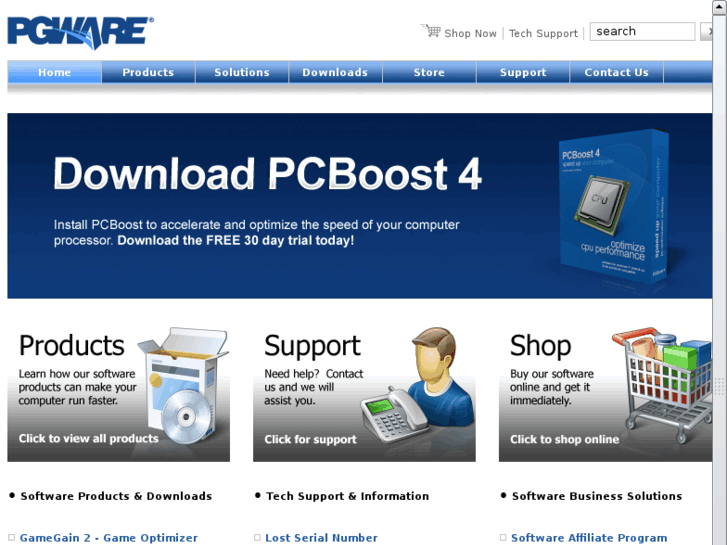
Task: Click 'Tech Support & Information' heading
Action: (x=347, y=496)
